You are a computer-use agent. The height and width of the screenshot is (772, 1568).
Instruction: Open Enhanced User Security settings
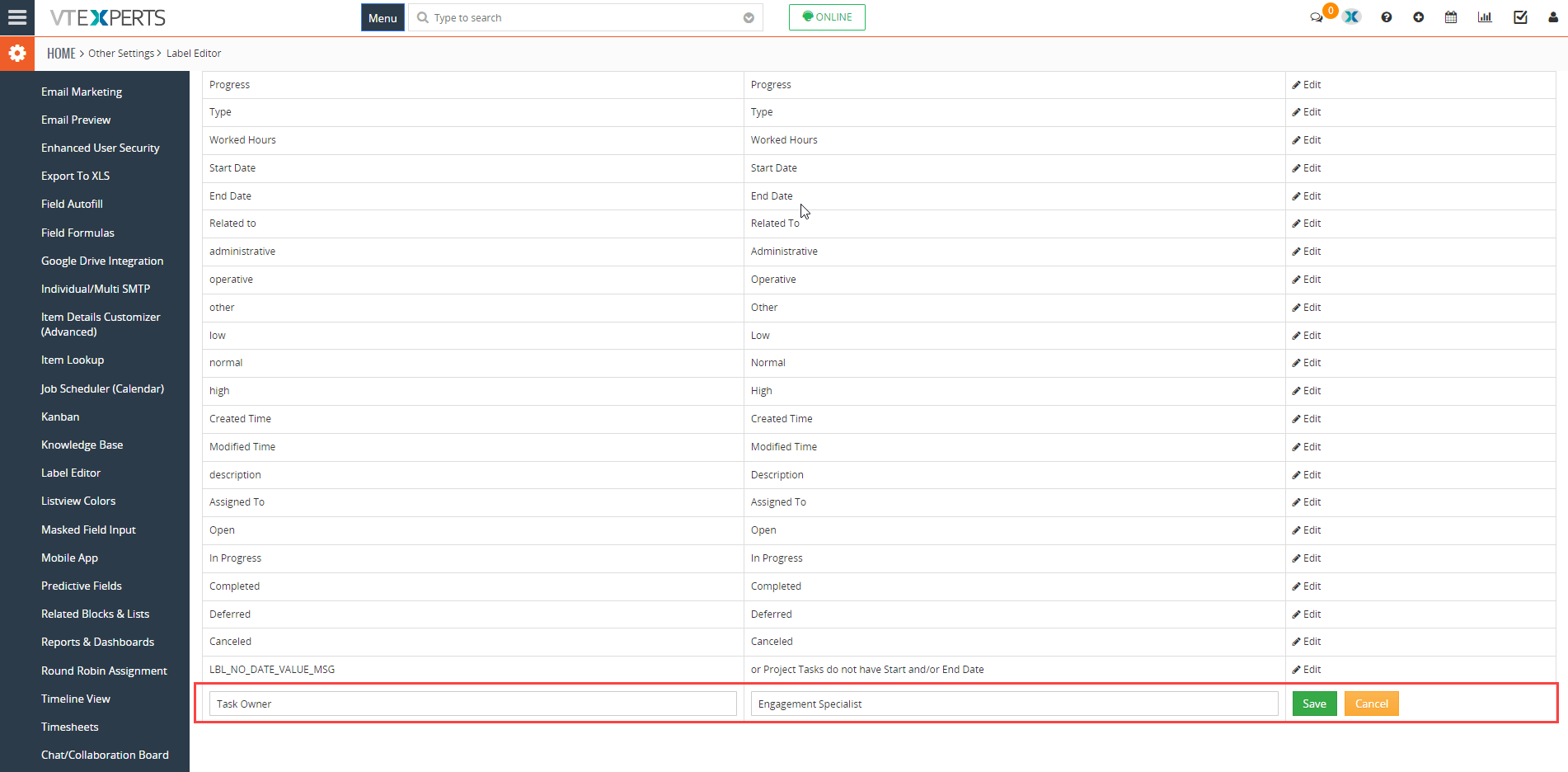point(101,148)
